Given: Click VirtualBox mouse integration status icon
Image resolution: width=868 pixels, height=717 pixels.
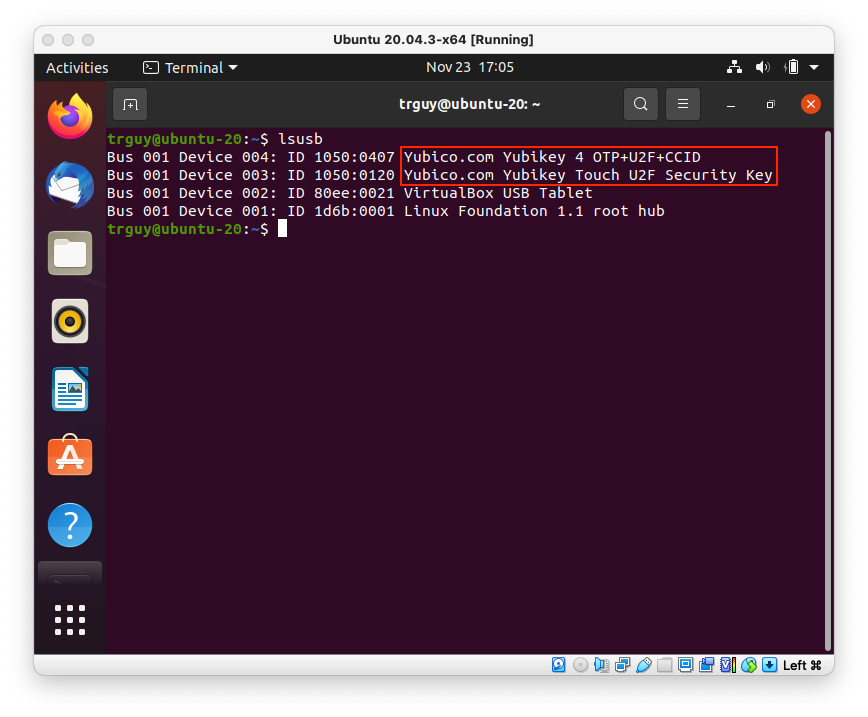Looking at the screenshot, I should [748, 665].
